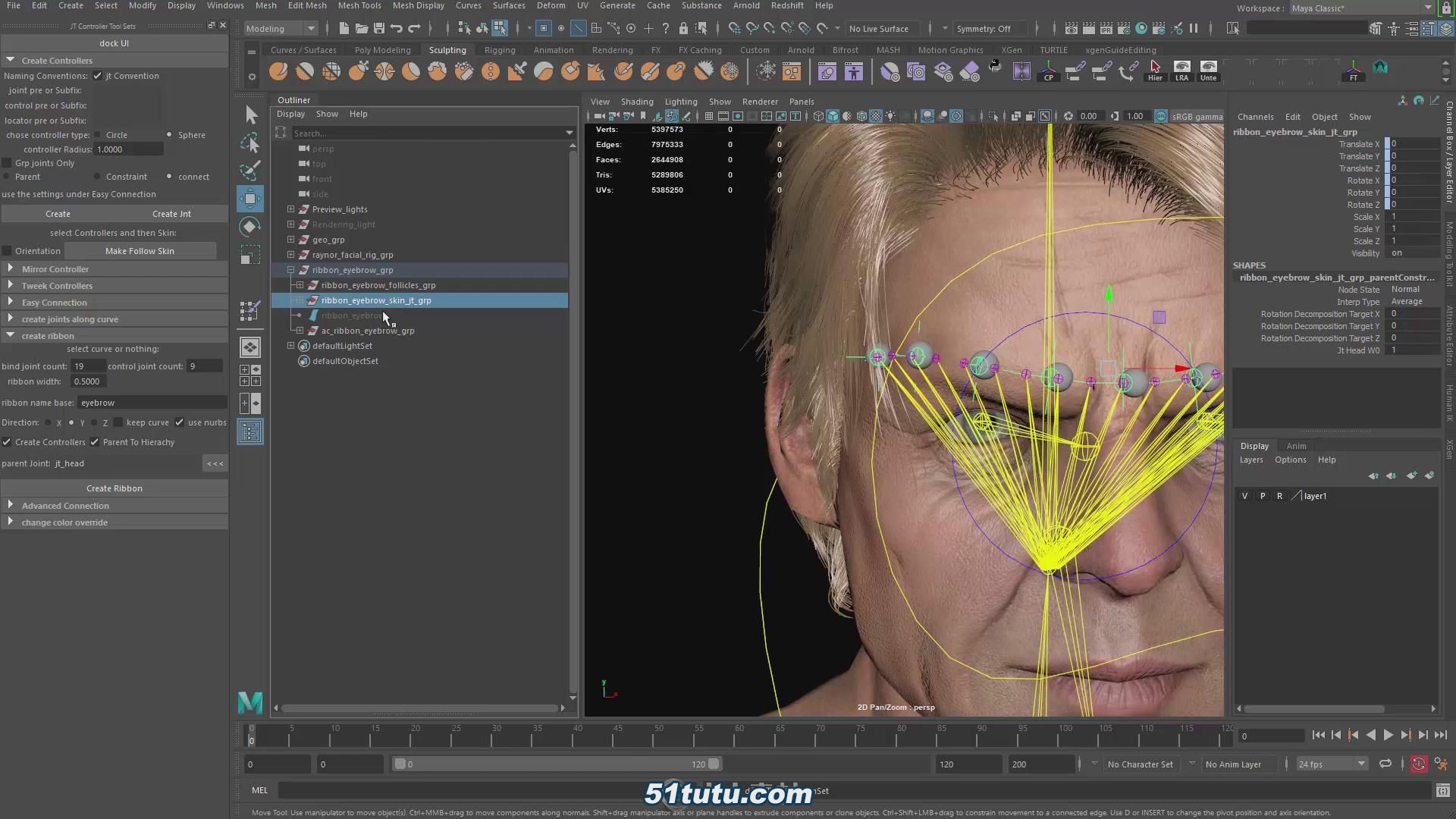Switch to the Anim layer tab
The height and width of the screenshot is (819, 1456).
click(1297, 446)
